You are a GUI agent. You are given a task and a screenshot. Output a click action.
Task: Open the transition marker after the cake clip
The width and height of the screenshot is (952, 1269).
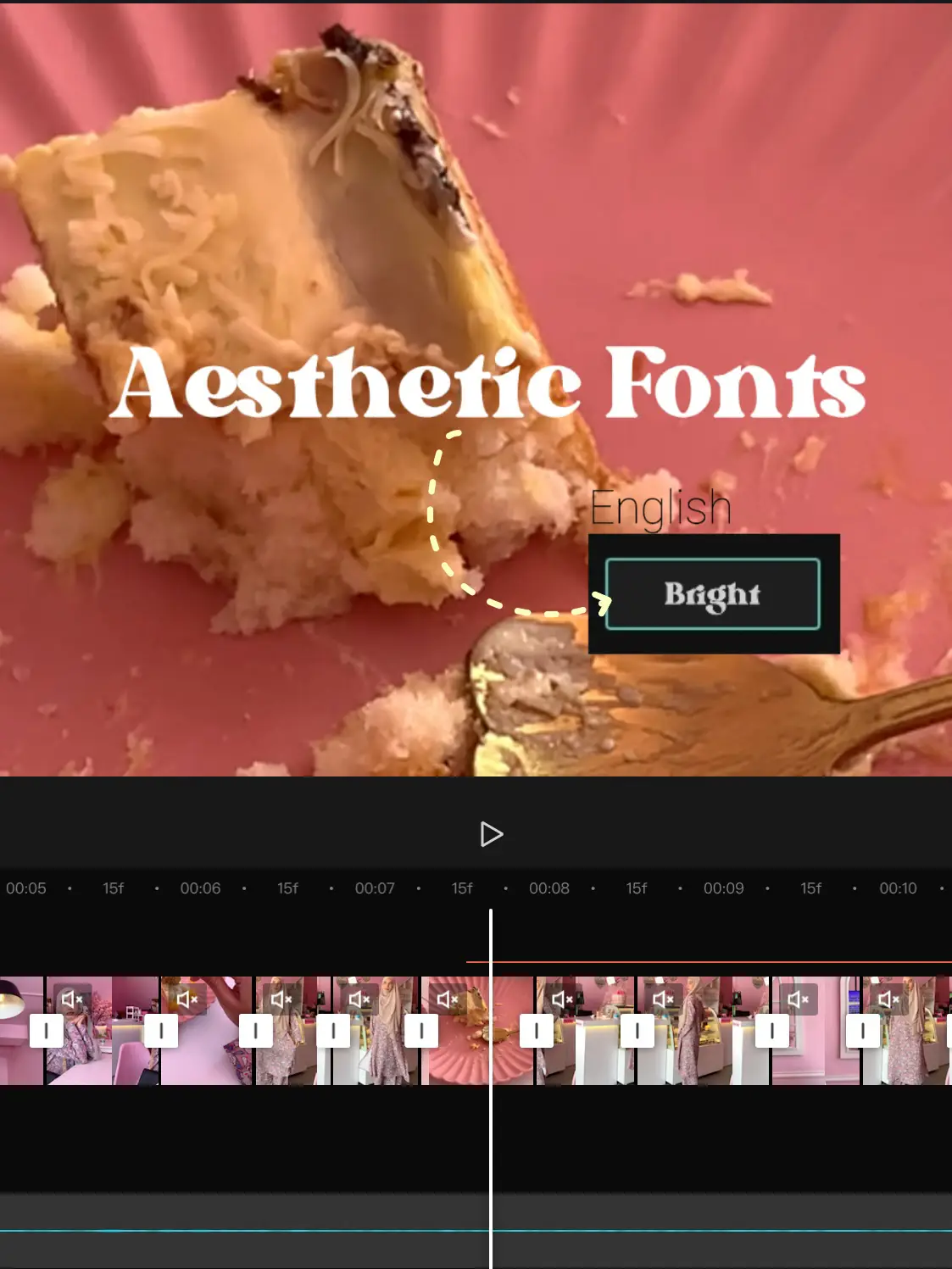(x=537, y=1030)
